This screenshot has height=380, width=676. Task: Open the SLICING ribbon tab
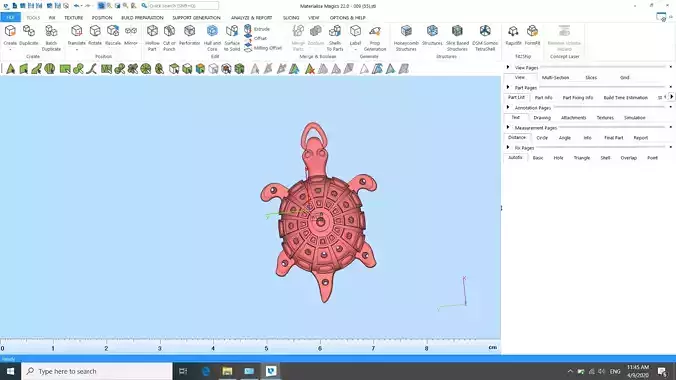coord(291,18)
